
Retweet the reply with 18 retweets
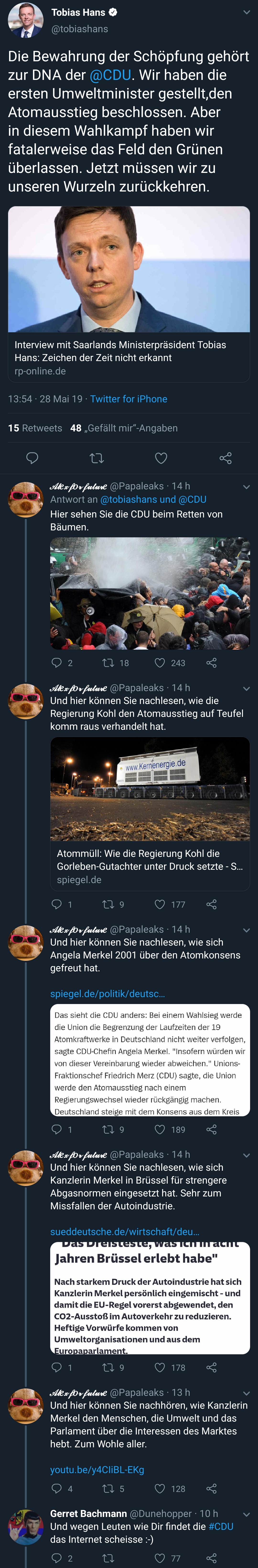coord(108,663)
